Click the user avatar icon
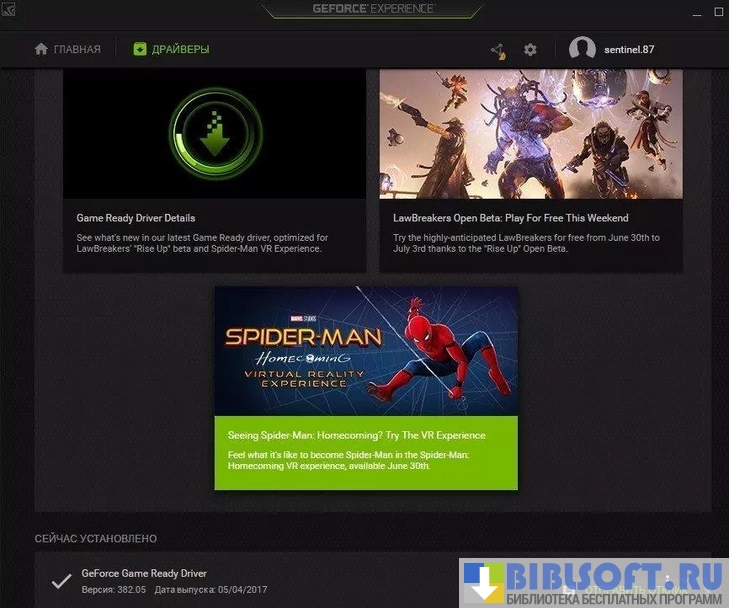 [x=582, y=49]
